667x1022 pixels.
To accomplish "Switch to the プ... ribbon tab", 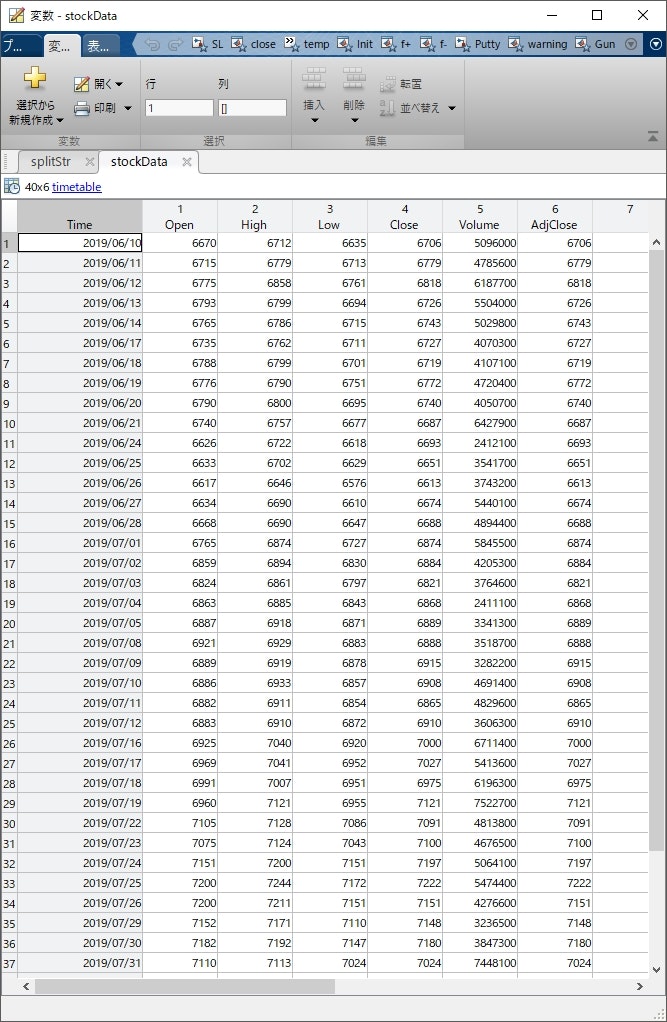I will pos(20,45).
